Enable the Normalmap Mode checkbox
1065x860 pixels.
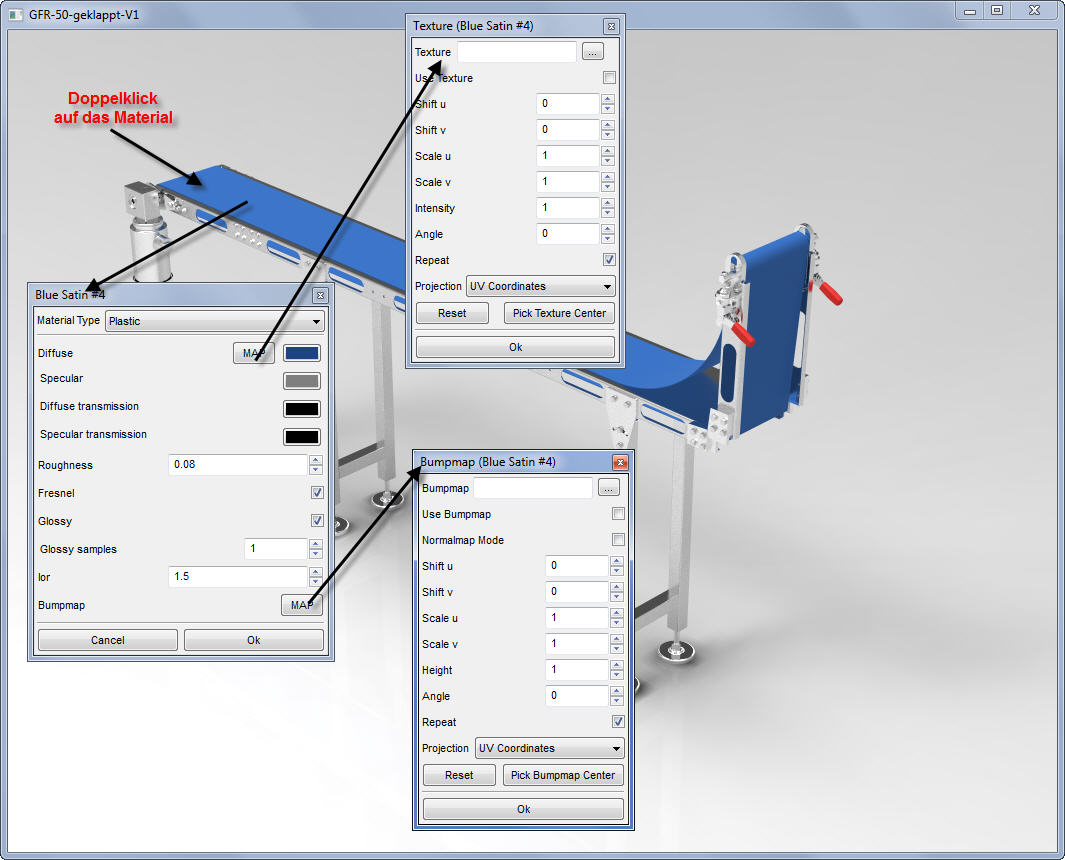pyautogui.click(x=618, y=539)
